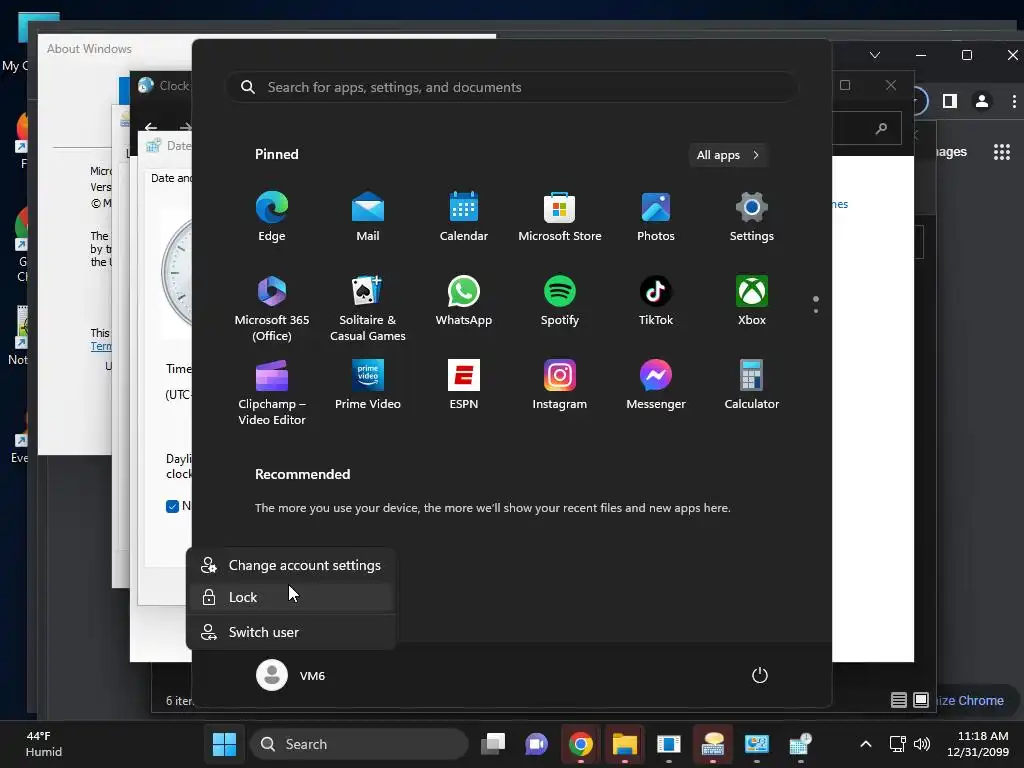Open the Chat taskbar icon
Screen dimensions: 1024x768
tap(537, 744)
